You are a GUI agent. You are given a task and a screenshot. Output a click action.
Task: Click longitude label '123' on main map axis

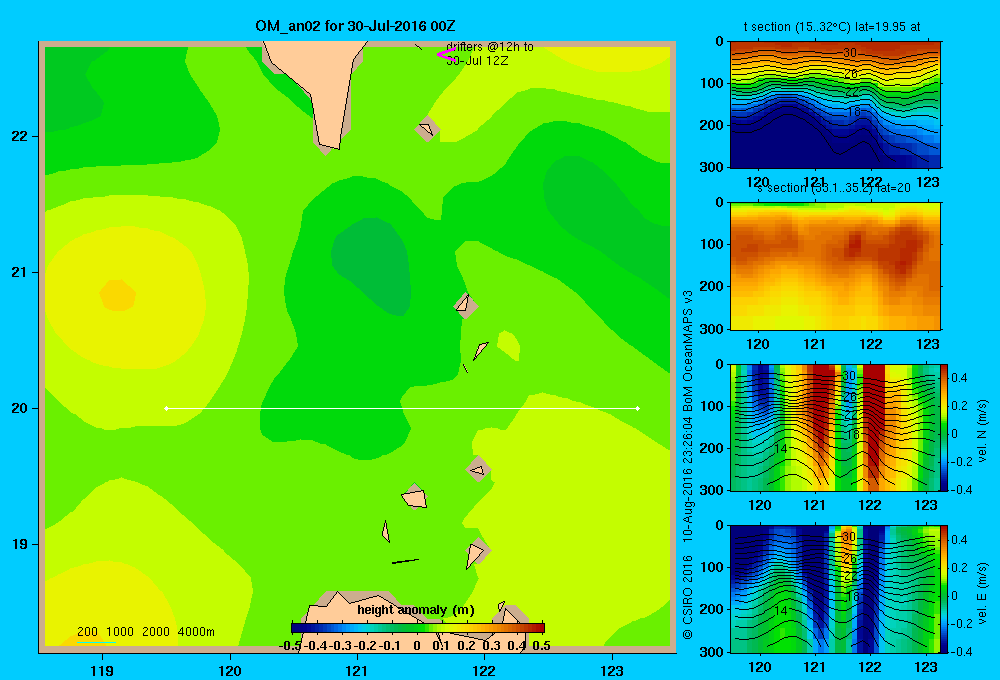pos(612,670)
